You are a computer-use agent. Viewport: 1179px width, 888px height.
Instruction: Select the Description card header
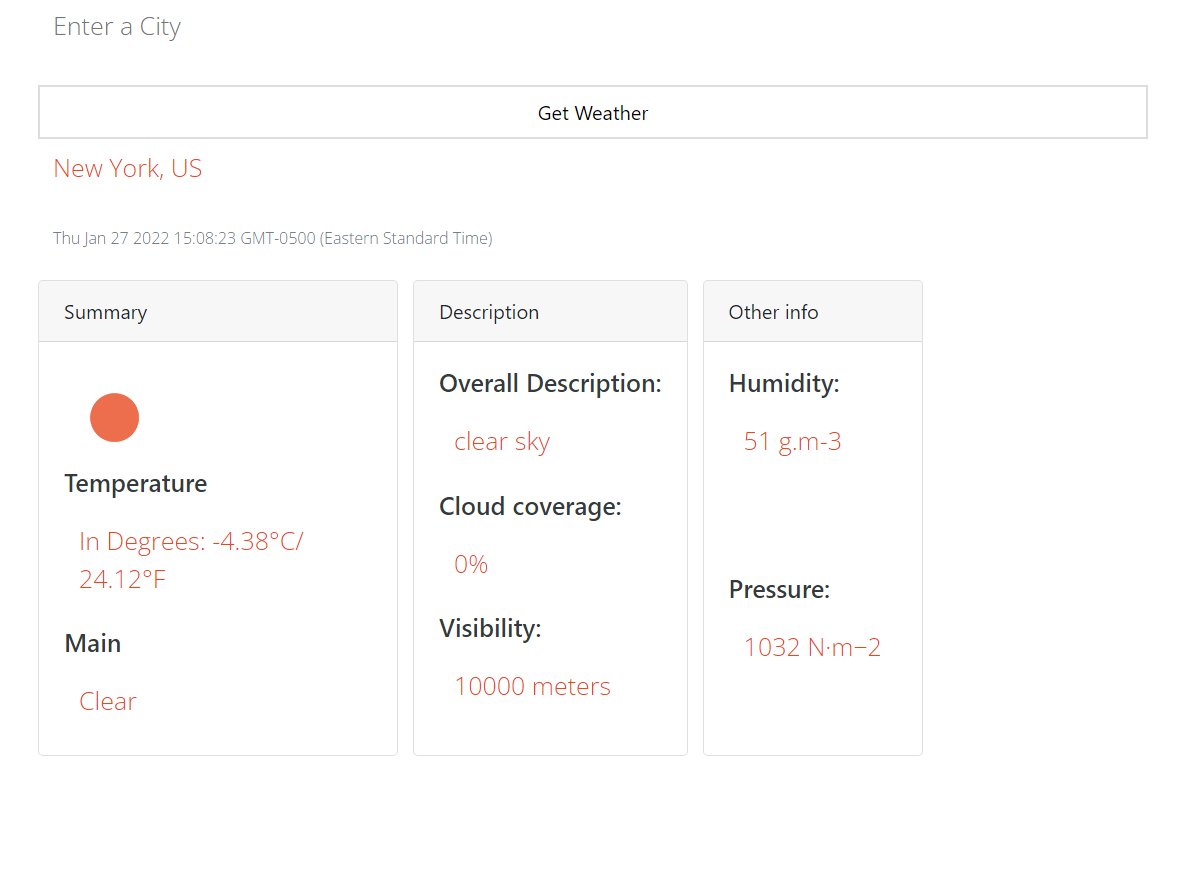(x=489, y=312)
